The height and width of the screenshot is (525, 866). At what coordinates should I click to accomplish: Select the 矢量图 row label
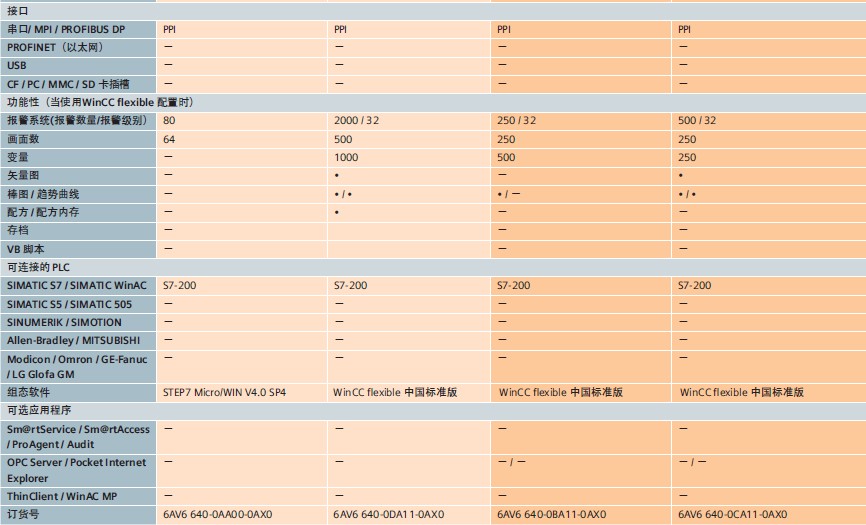pos(23,175)
